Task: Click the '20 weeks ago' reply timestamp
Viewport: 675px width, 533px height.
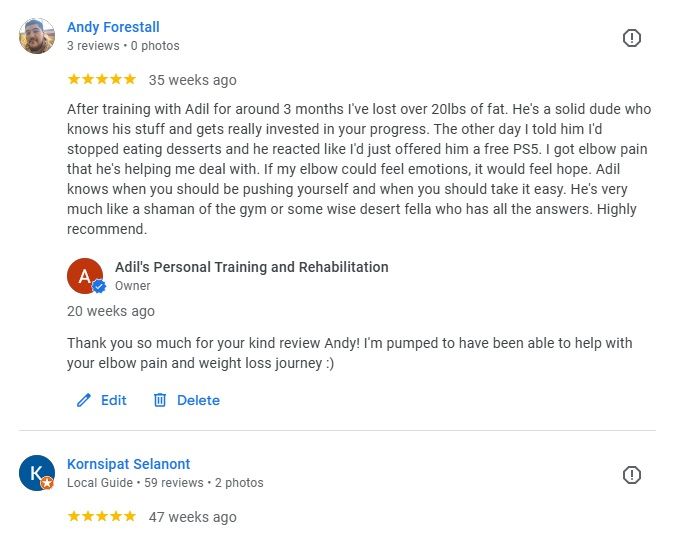Action: click(x=111, y=311)
